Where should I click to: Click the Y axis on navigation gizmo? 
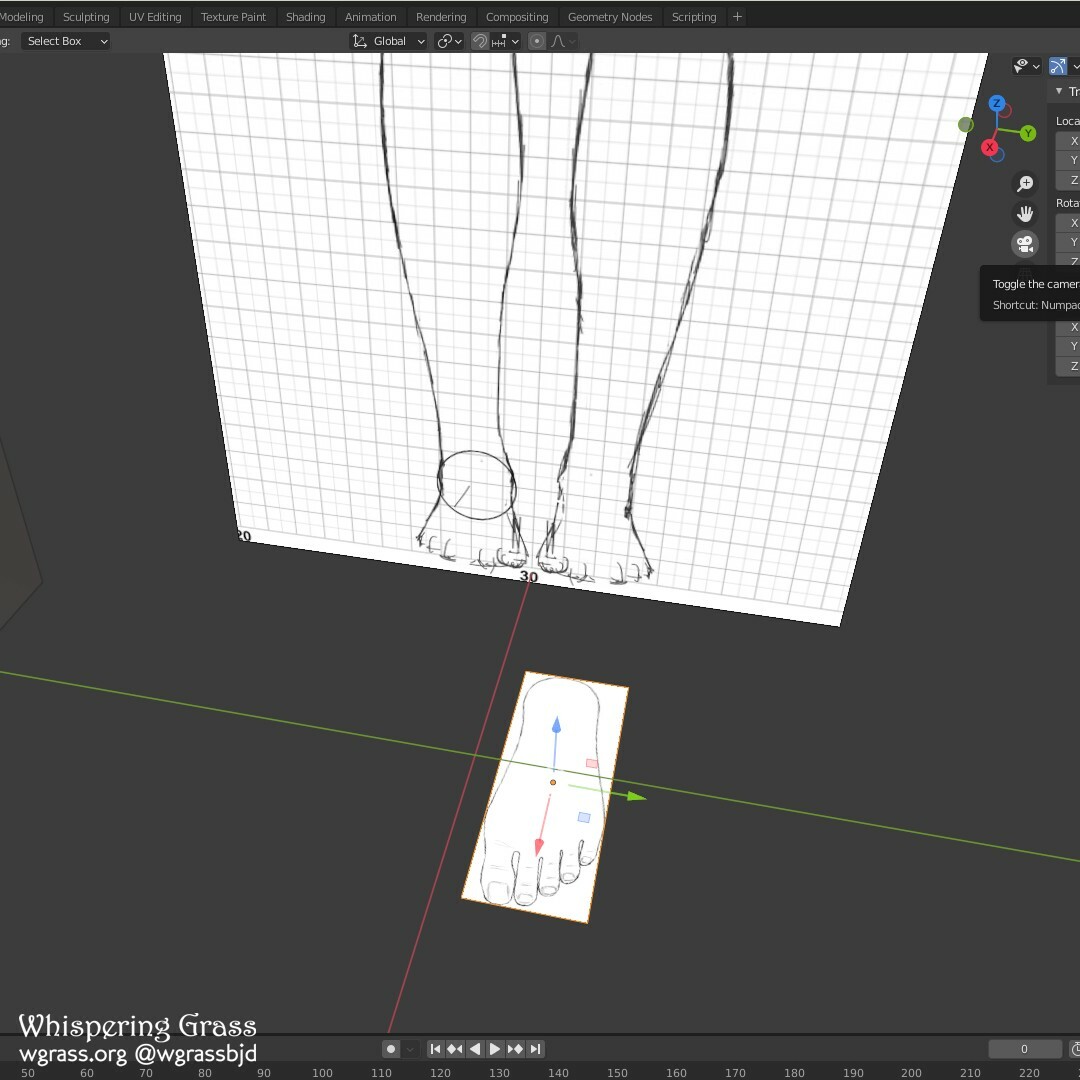click(x=1028, y=133)
